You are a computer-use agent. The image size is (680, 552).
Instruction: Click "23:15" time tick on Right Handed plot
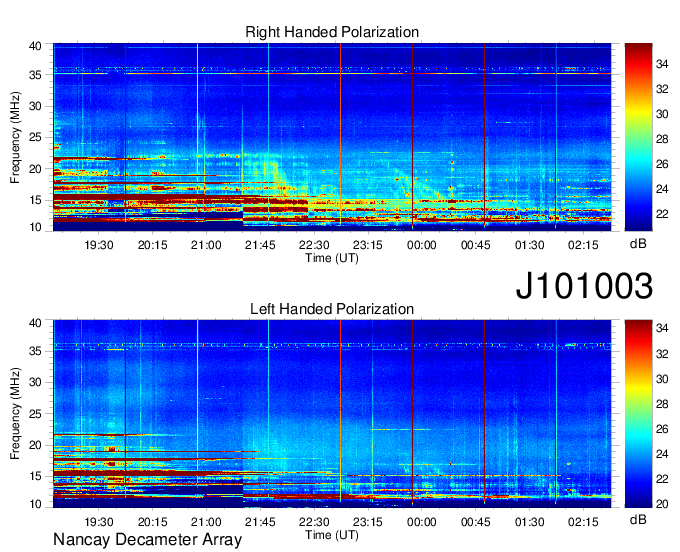(x=368, y=245)
